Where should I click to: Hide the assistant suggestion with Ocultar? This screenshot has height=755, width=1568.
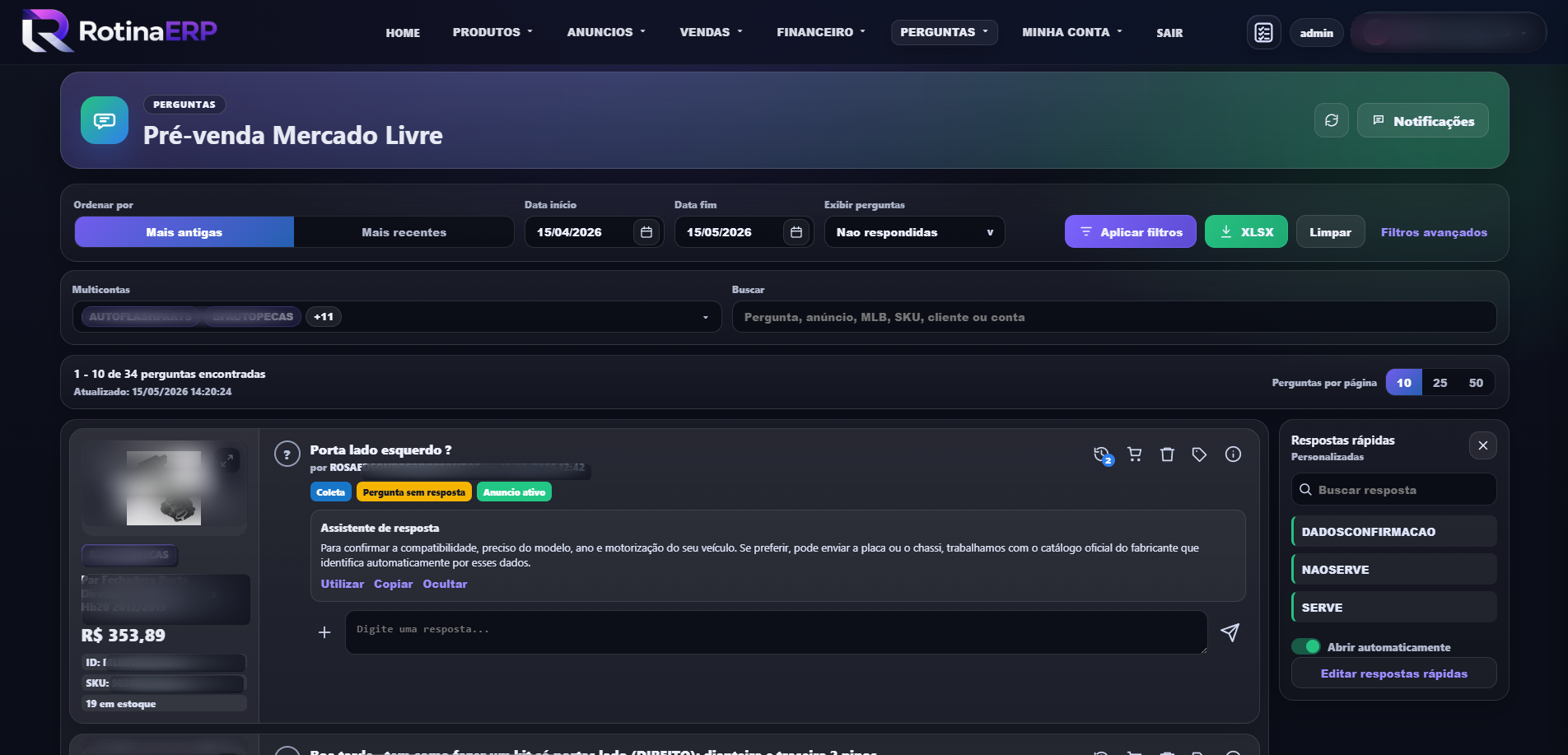coord(445,584)
